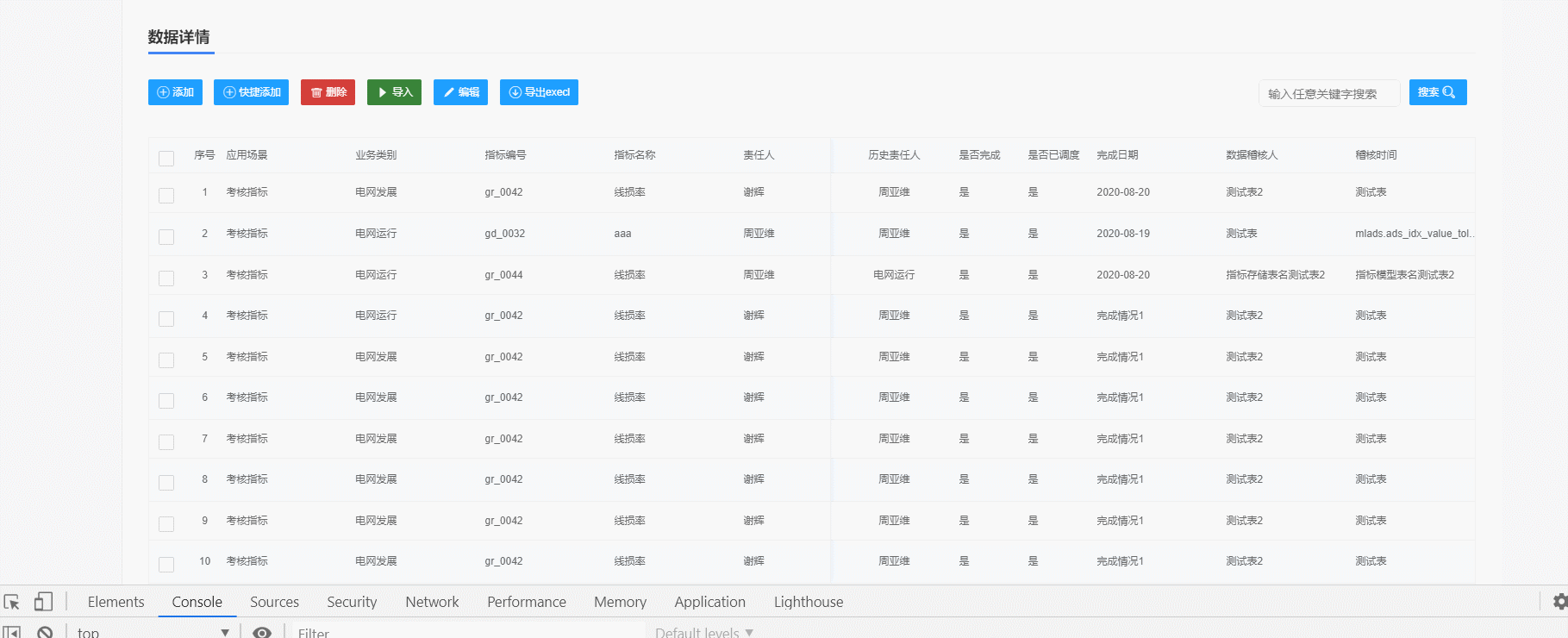Check the checkbox for row 1
This screenshot has width=1568, height=638.
tap(166, 196)
